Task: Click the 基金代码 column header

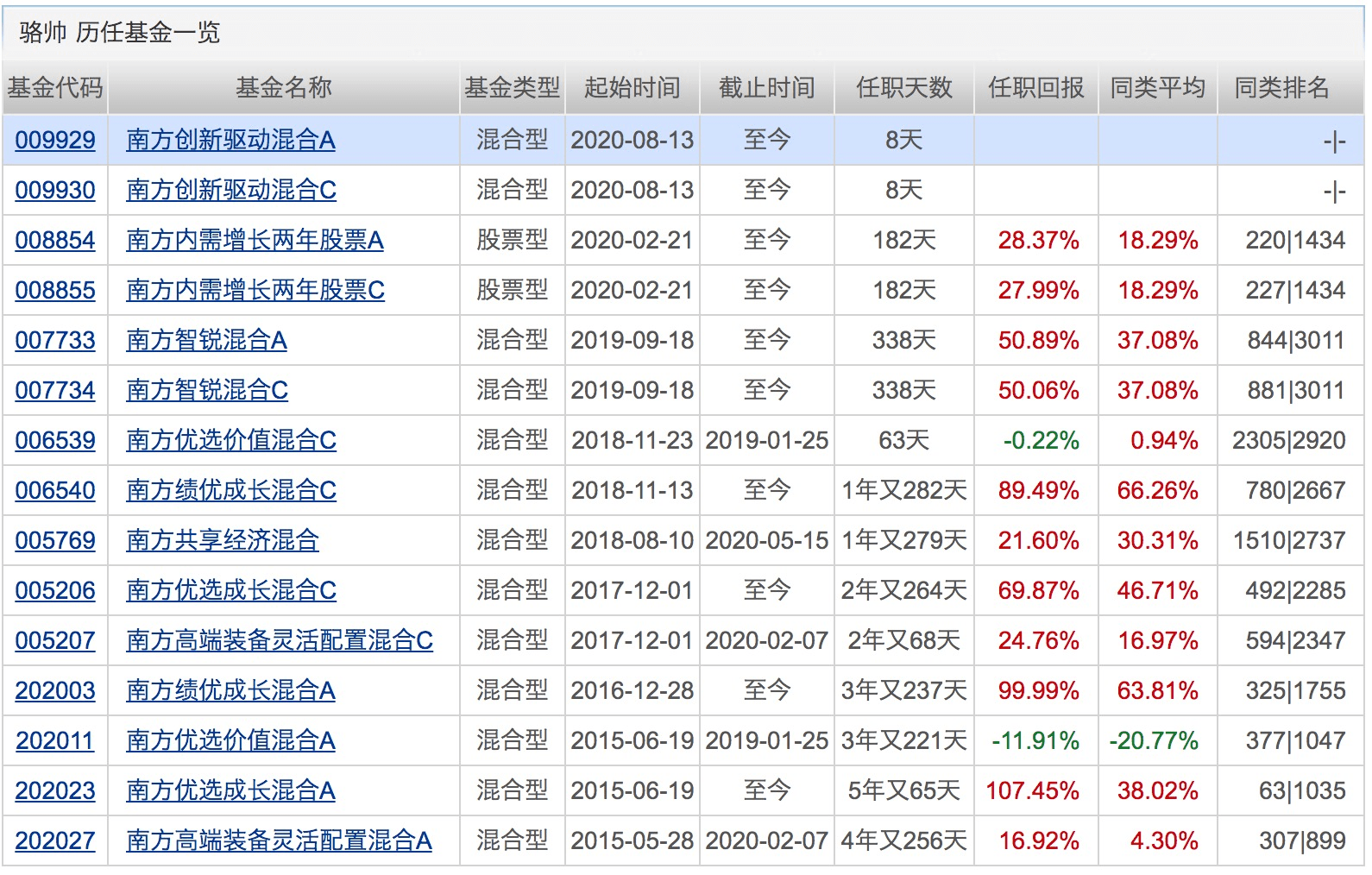Action: click(x=55, y=87)
